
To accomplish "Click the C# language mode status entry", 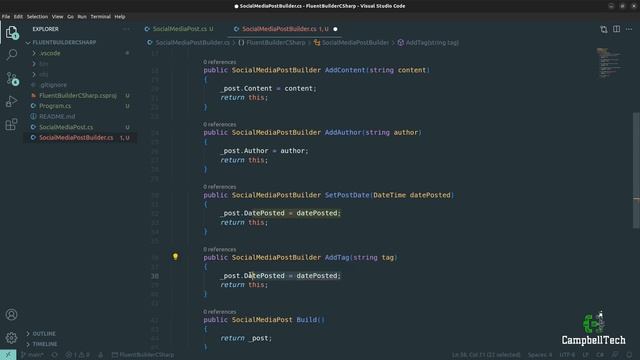I will click(600, 355).
